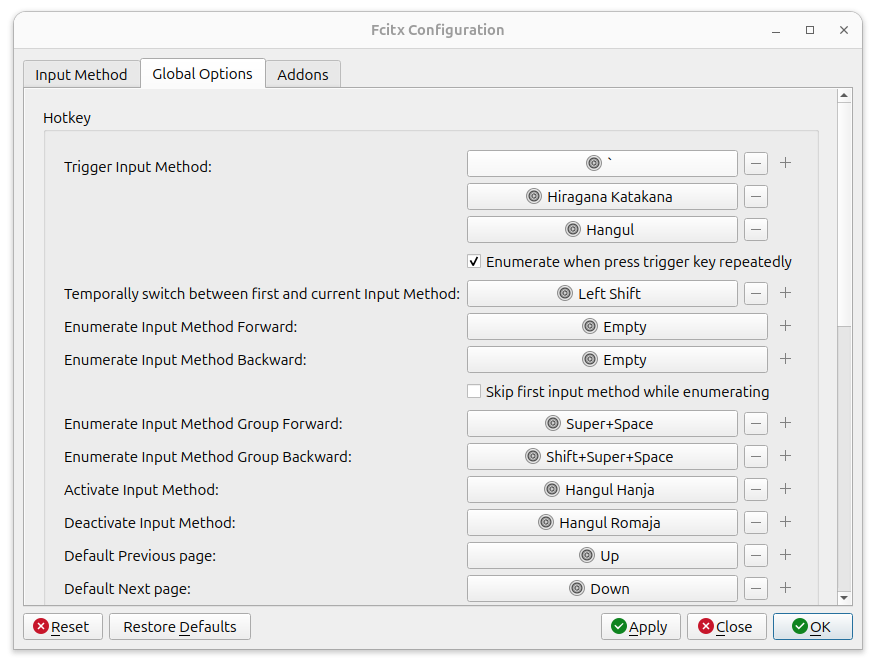Click the Reset button
Screen dimensions: 876x666
63,626
